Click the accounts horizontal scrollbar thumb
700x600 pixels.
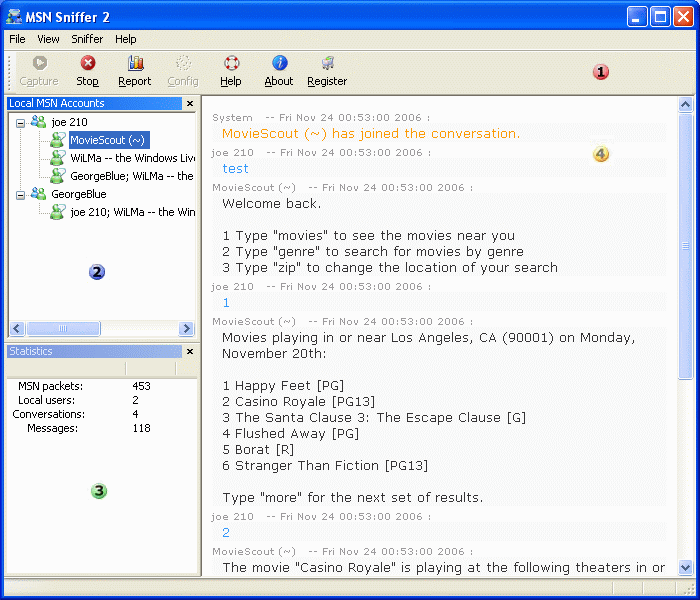63,329
